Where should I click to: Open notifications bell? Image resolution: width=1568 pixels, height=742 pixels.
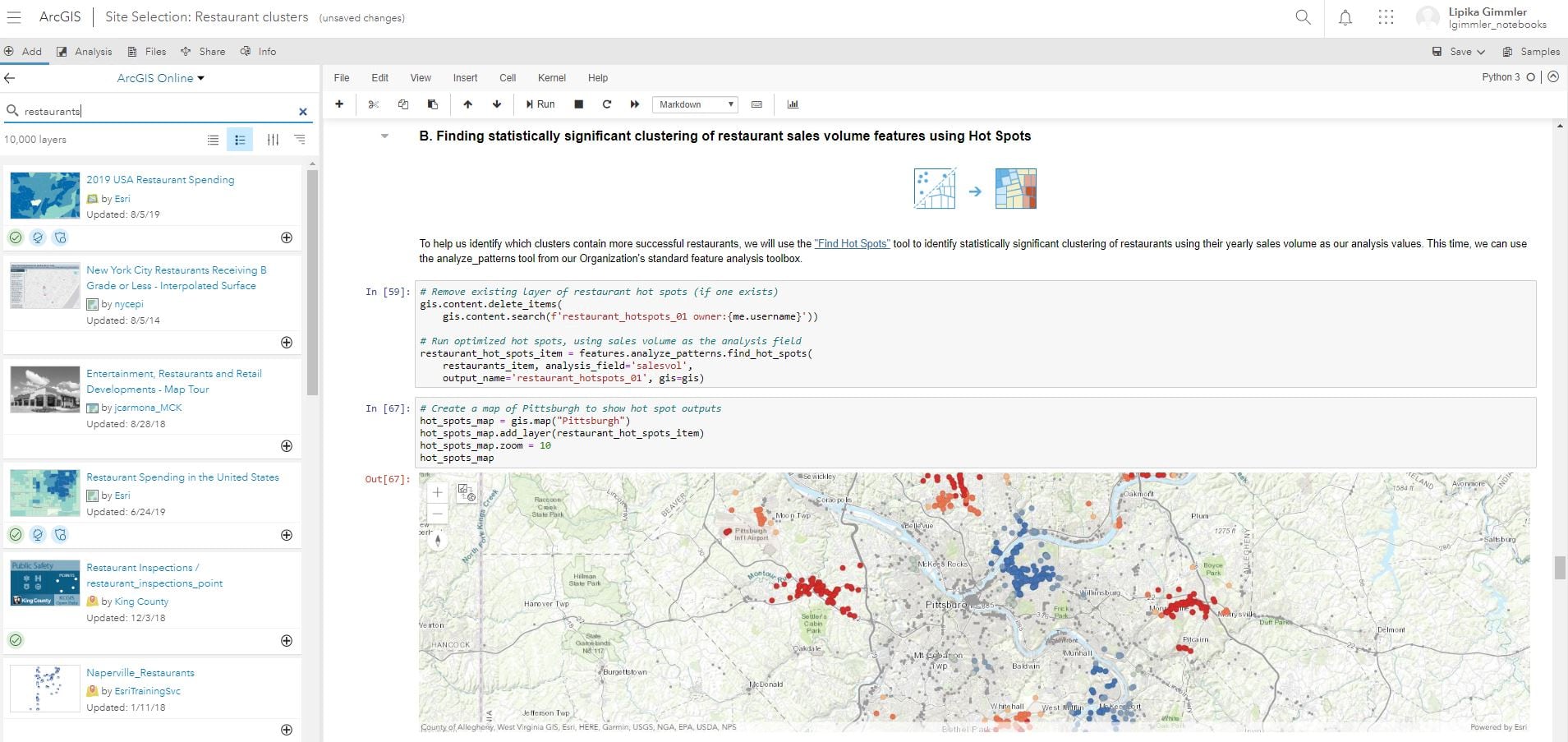pos(1345,17)
